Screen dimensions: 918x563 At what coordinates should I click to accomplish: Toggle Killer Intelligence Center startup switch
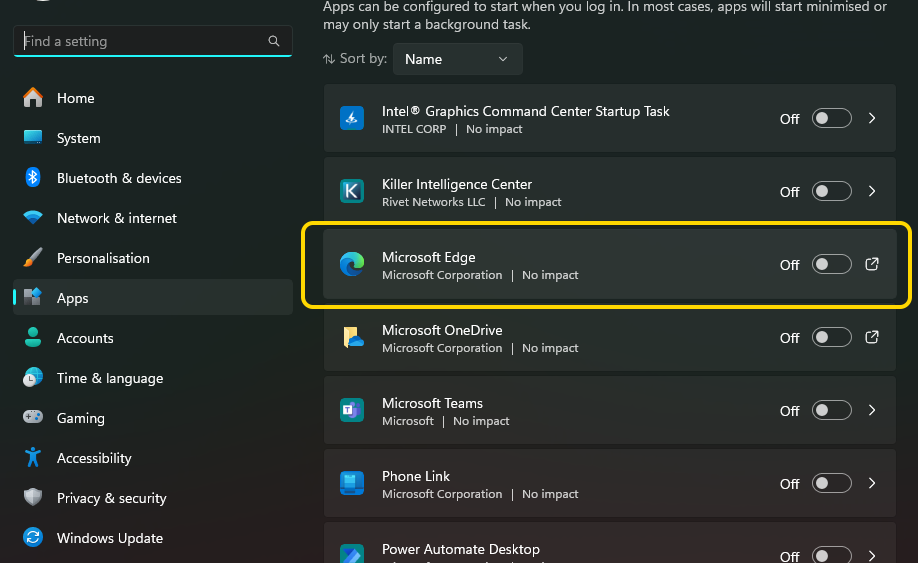(831, 191)
